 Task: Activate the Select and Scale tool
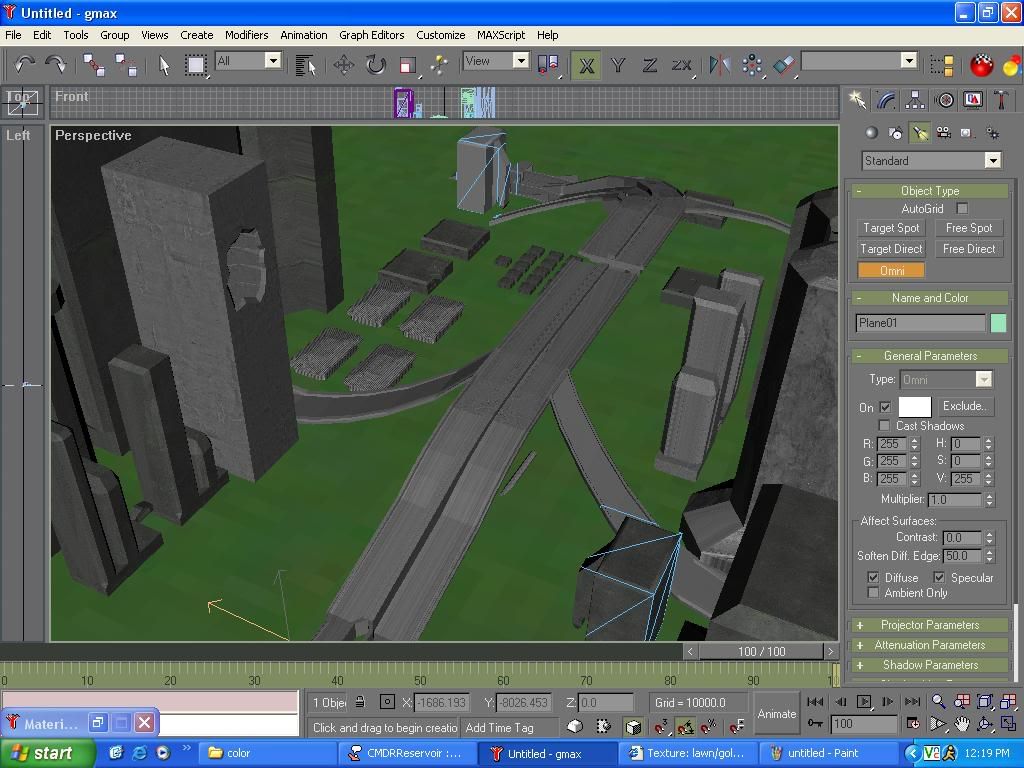(408, 65)
